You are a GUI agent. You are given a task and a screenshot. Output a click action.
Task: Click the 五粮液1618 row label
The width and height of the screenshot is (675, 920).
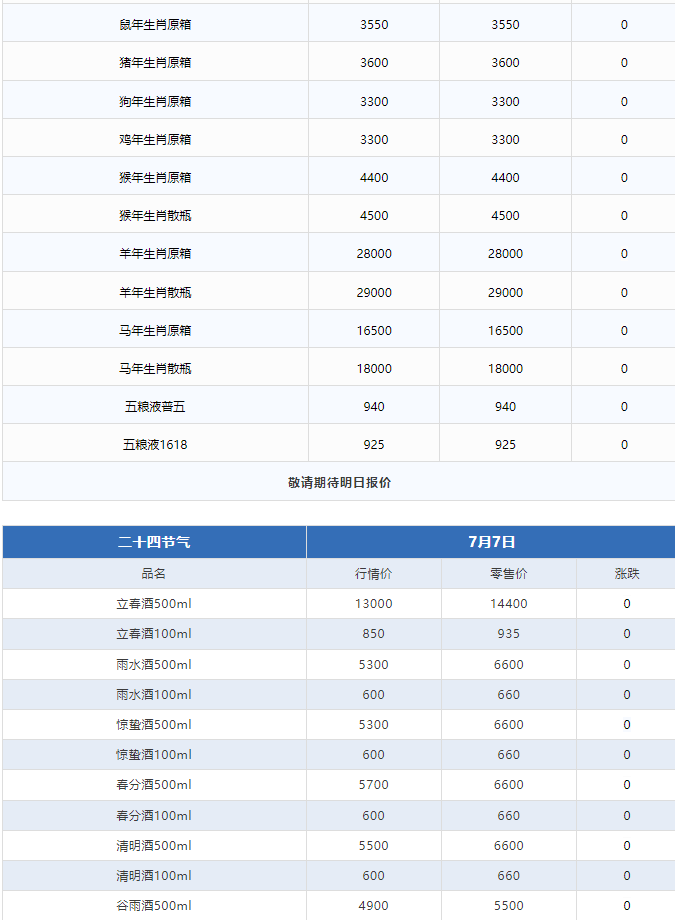(155, 445)
